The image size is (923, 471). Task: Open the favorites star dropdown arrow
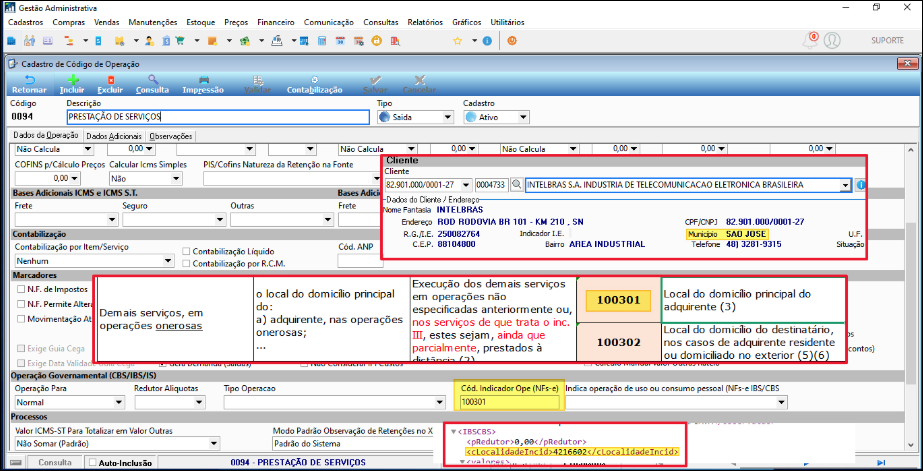coord(474,41)
